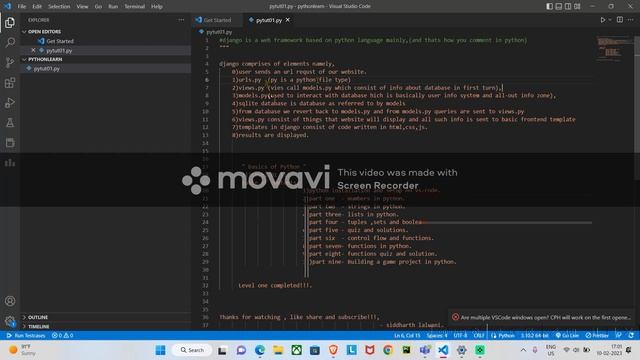Click the VS Code icon in taskbar

pyautogui.click(x=443, y=350)
